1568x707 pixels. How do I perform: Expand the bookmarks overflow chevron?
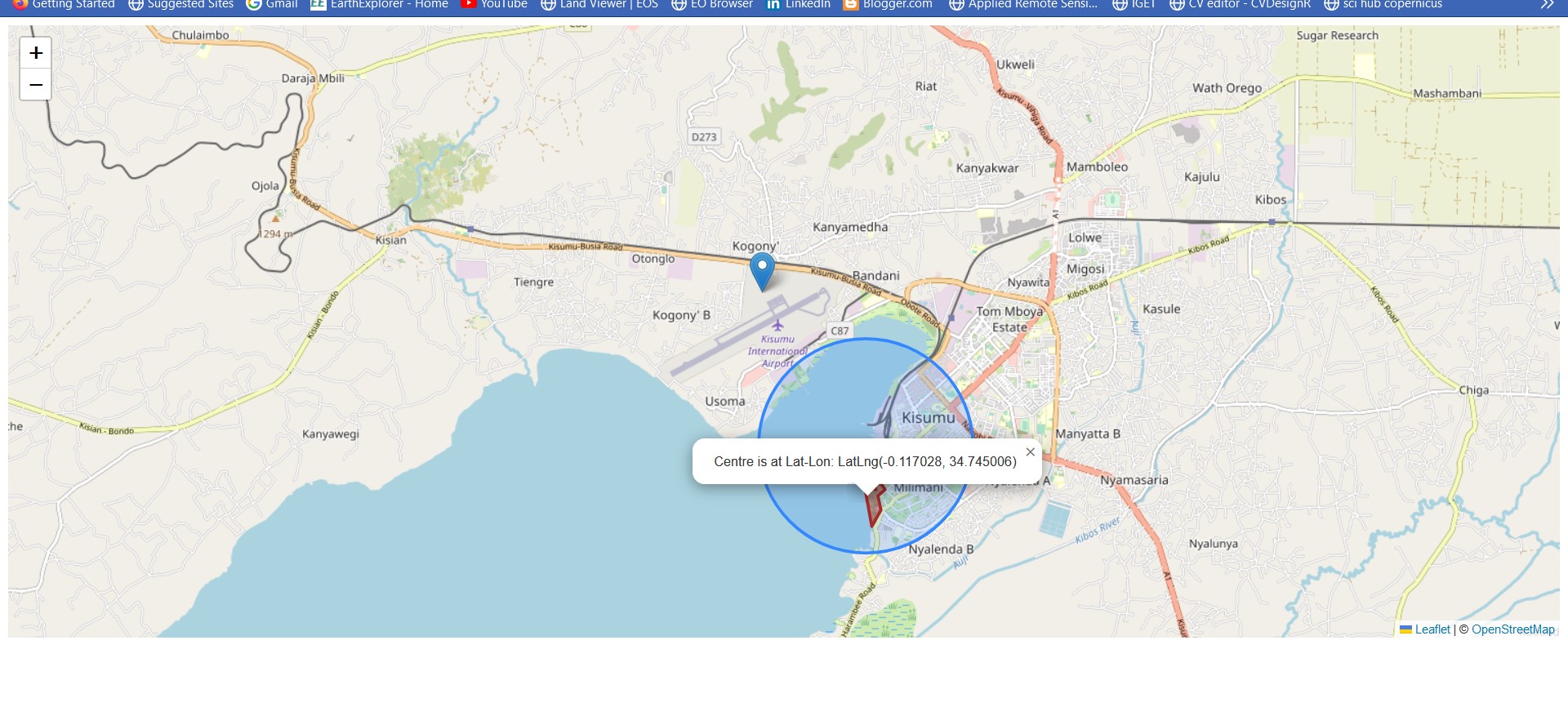pos(1547,5)
